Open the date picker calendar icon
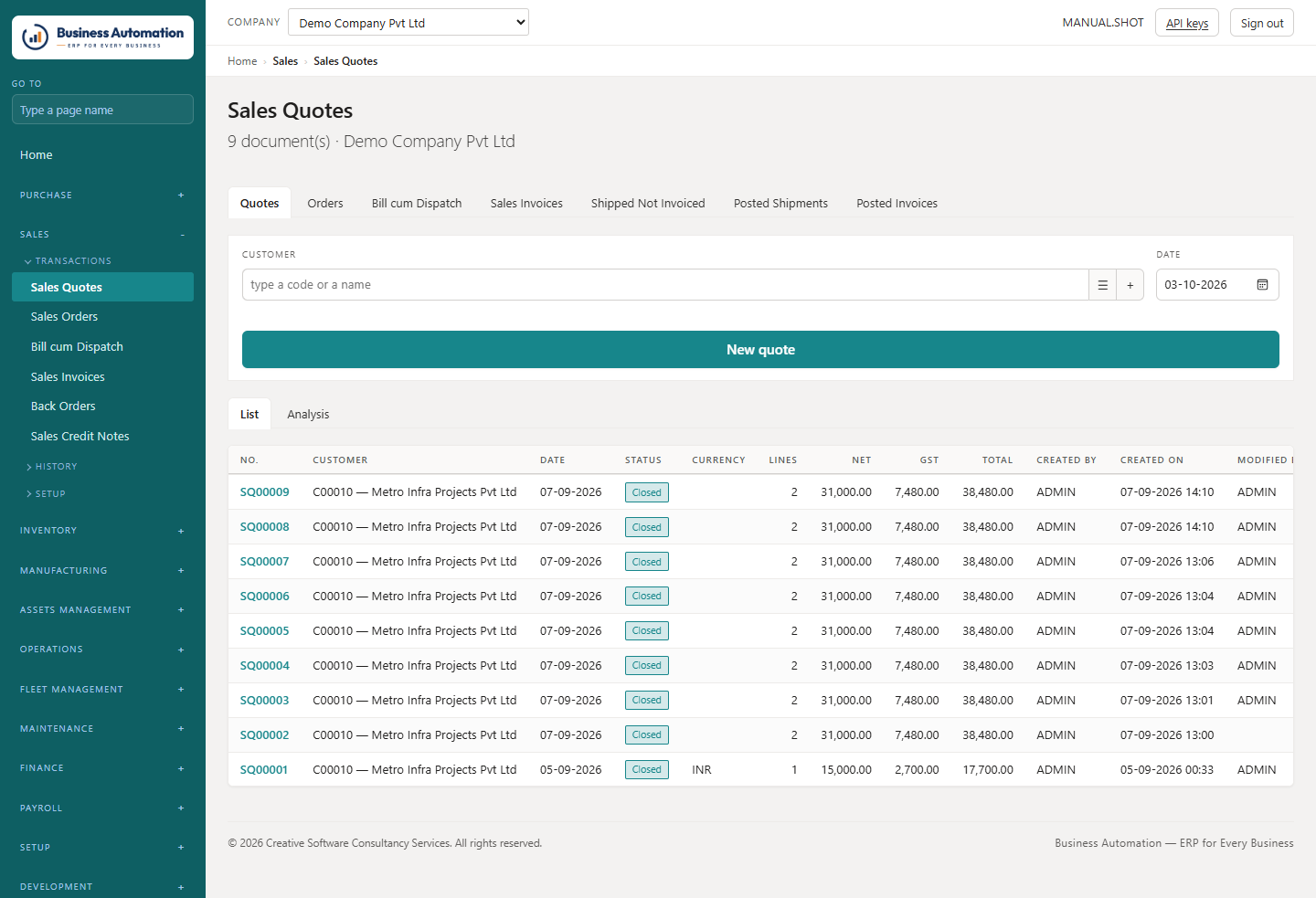Screen dimensions: 1316x898 click(x=1262, y=285)
